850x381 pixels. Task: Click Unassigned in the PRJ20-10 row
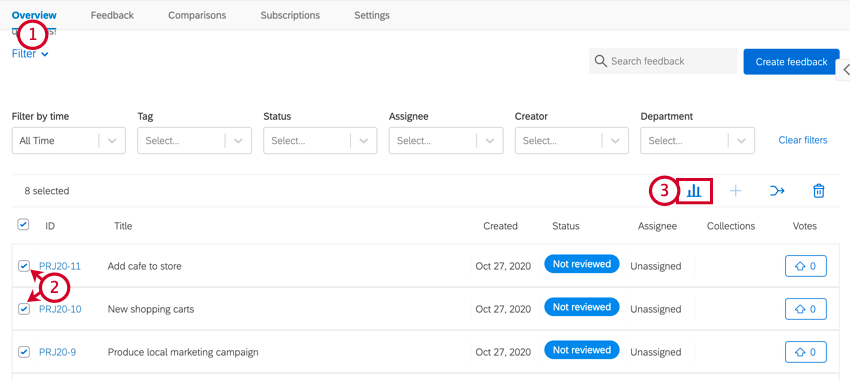655,309
